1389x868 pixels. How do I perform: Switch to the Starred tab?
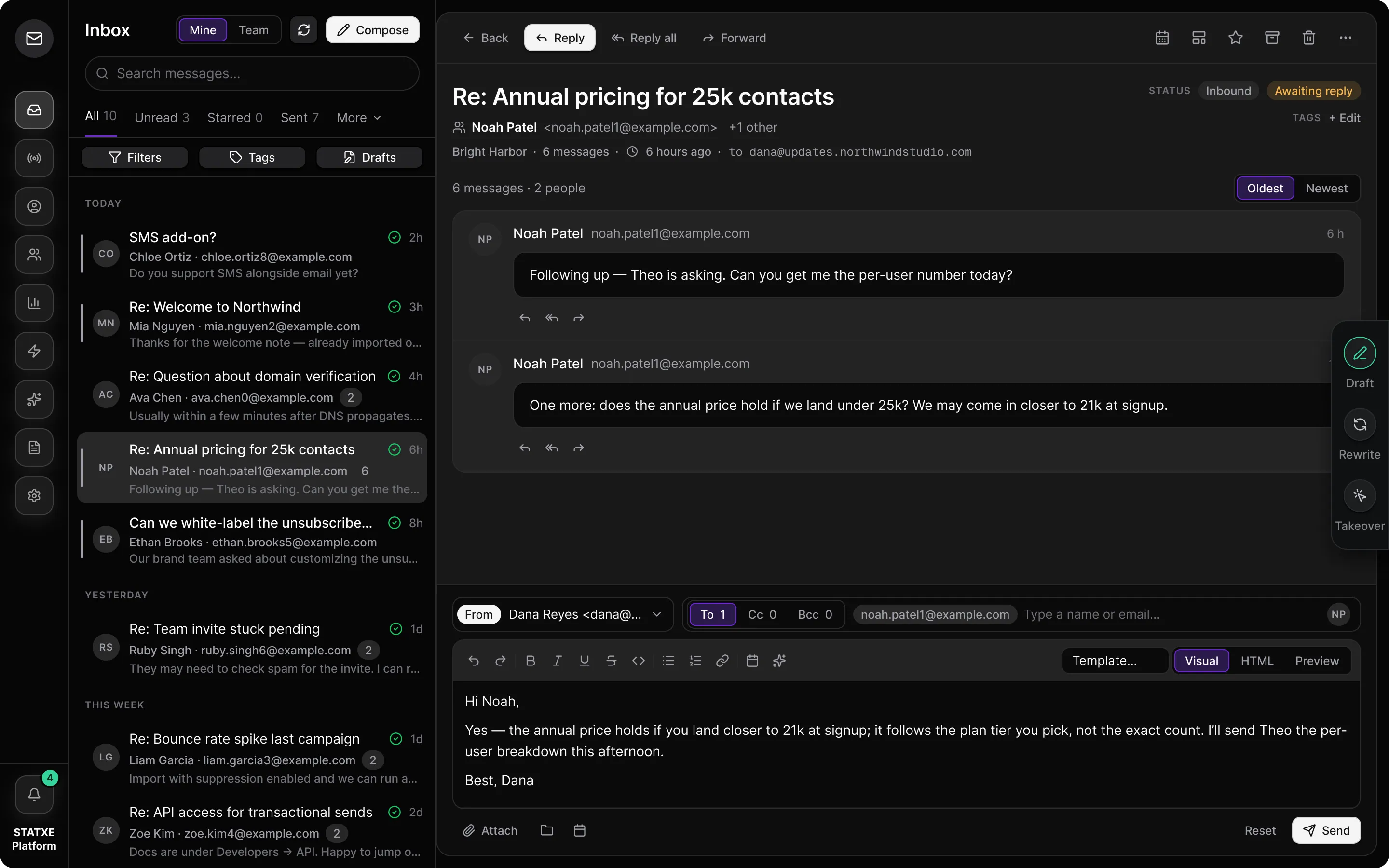click(235, 118)
